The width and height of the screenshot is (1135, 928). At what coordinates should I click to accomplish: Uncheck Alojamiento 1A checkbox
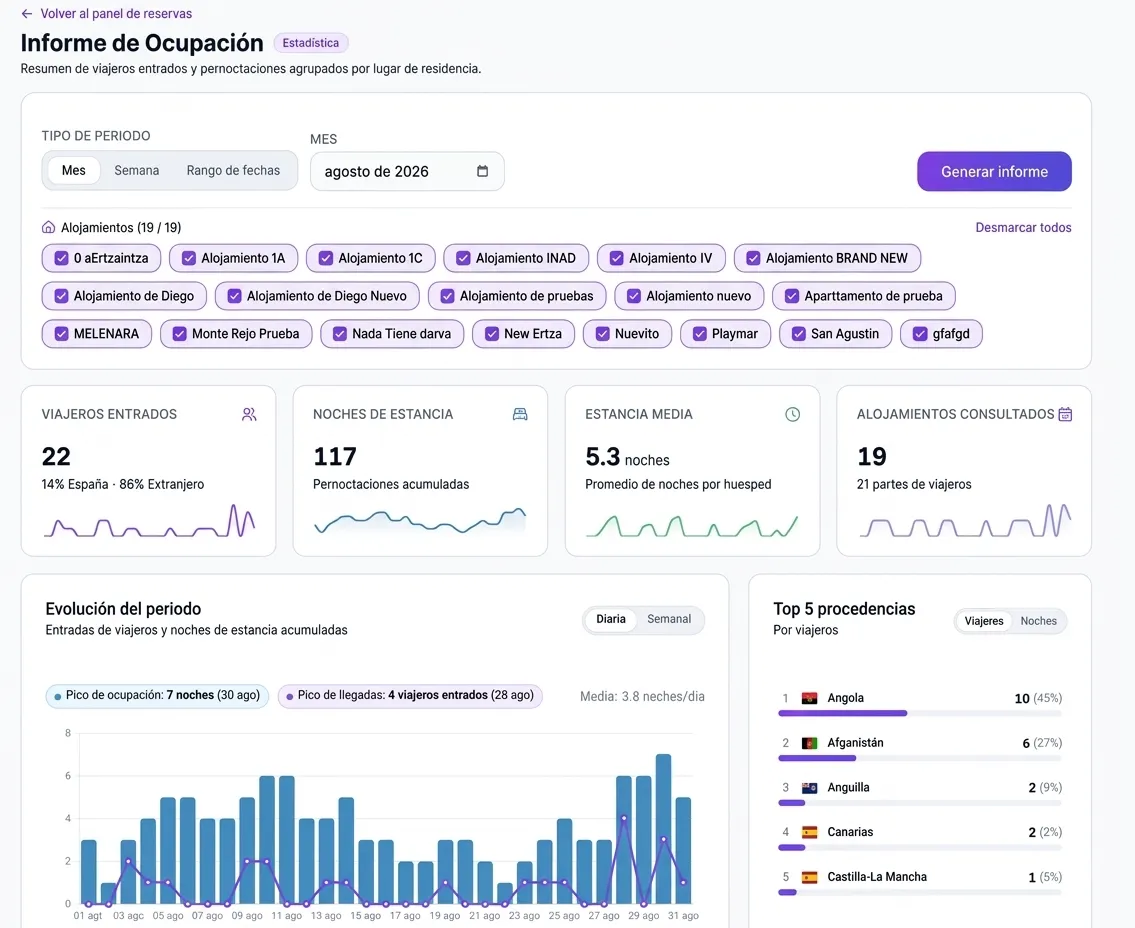(189, 258)
